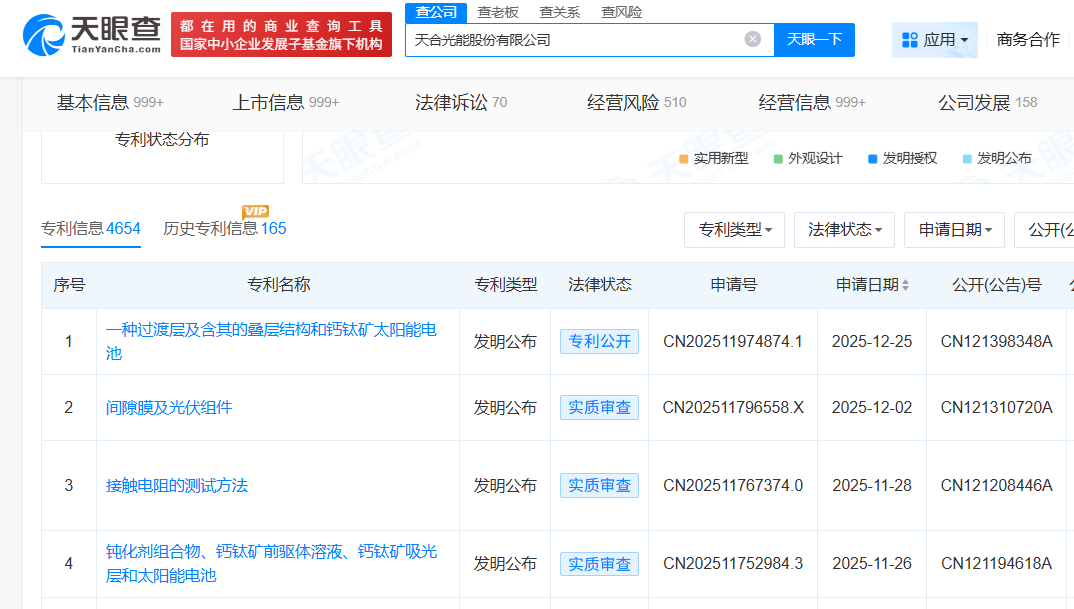Toggle 外观设计 legend item
Viewport: 1074px width, 609px height.
(807, 158)
